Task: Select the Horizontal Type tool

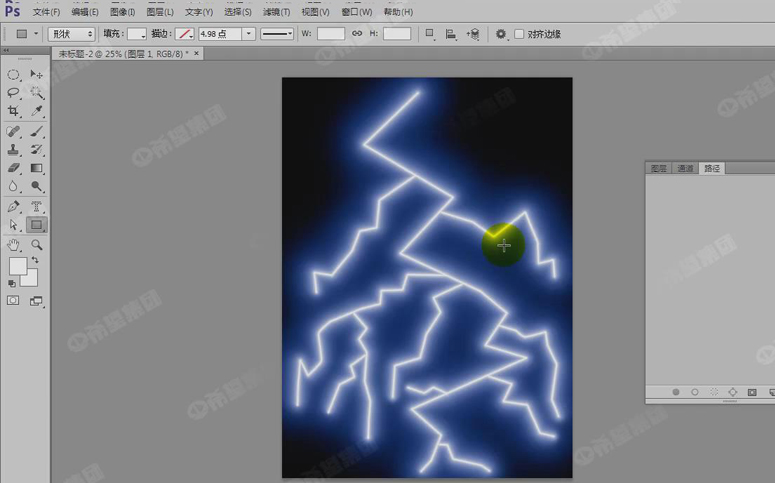Action: [37, 207]
